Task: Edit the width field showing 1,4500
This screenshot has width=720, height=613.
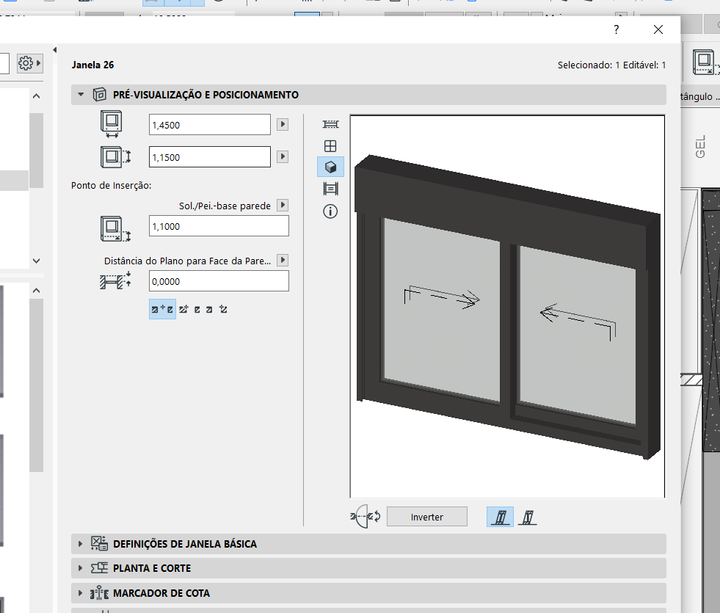Action: click(210, 125)
